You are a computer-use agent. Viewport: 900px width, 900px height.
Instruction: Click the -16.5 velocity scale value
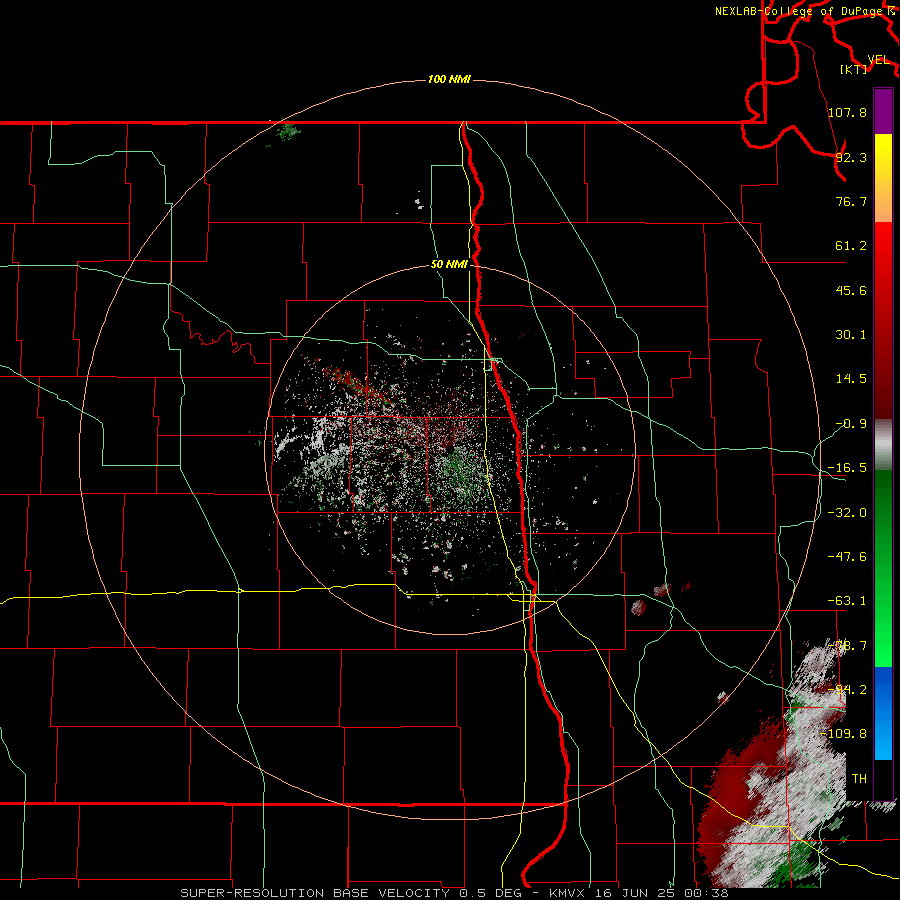pyautogui.click(x=847, y=468)
